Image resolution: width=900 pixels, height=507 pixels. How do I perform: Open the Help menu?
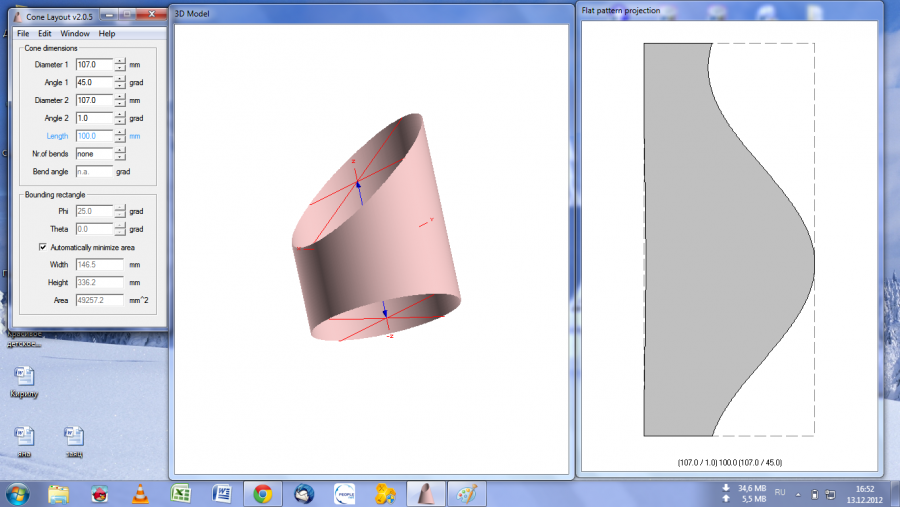(106, 34)
